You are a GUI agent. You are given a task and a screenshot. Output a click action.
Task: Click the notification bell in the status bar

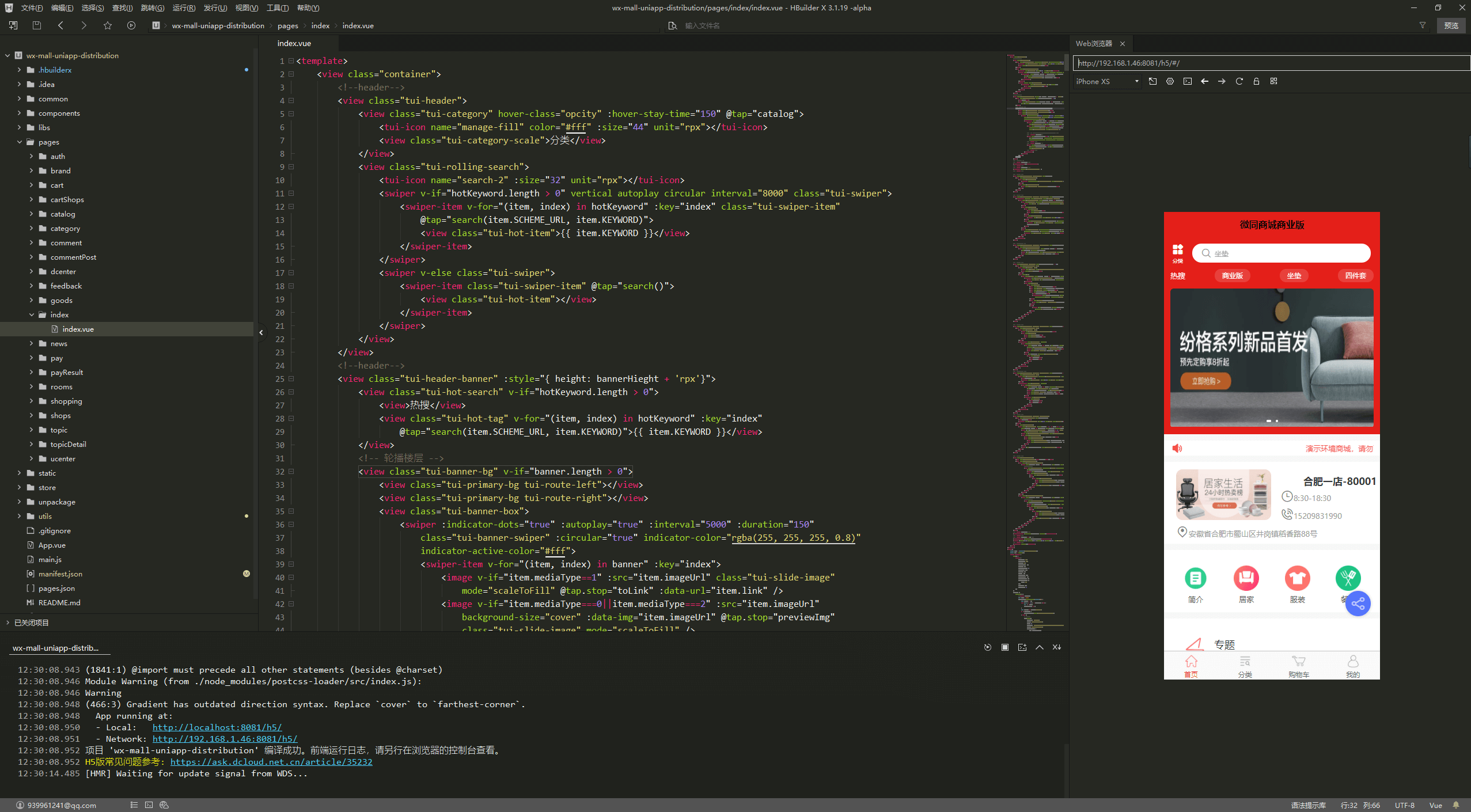tap(1456, 805)
